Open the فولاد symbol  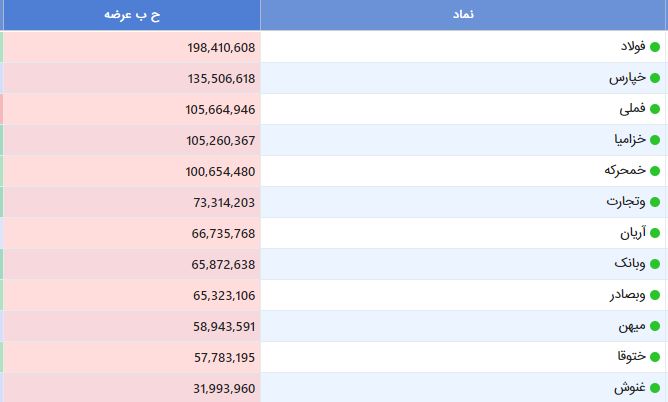point(633,46)
